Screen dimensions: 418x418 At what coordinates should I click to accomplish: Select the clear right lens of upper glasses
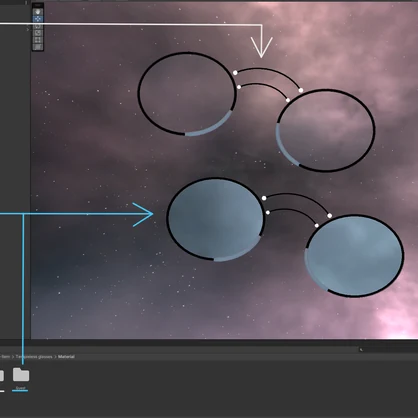(326, 130)
